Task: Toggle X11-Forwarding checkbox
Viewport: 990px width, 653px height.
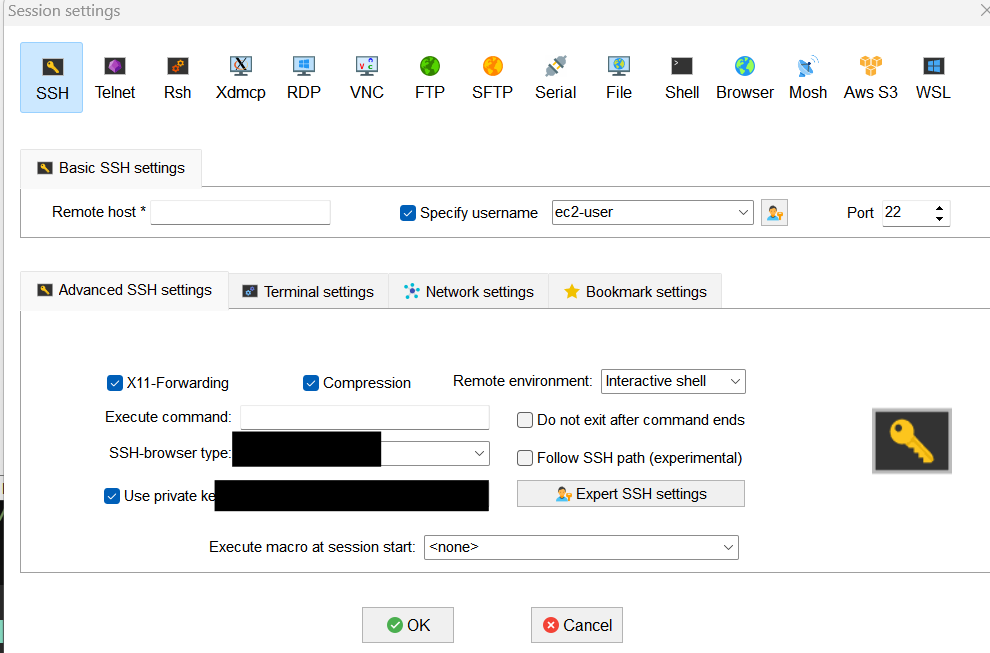Action: [115, 383]
